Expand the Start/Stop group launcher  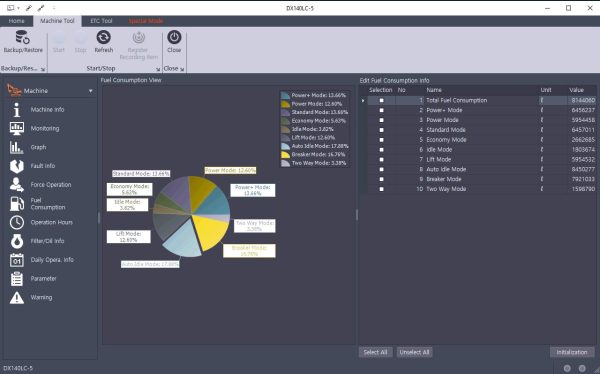[158, 69]
